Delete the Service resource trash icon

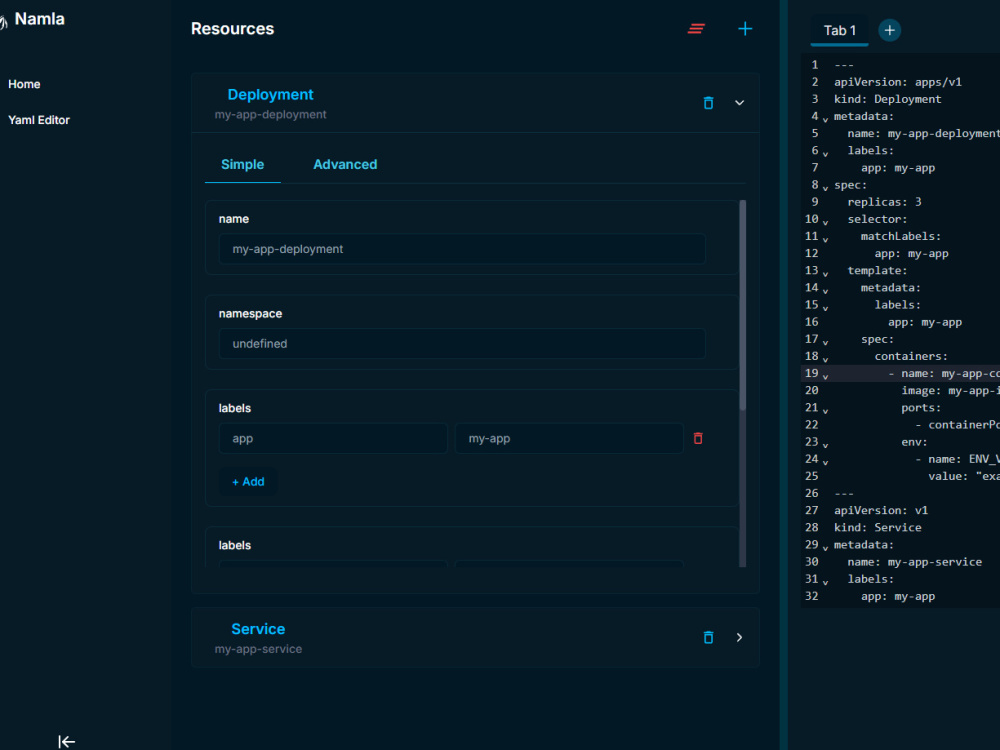tap(708, 637)
